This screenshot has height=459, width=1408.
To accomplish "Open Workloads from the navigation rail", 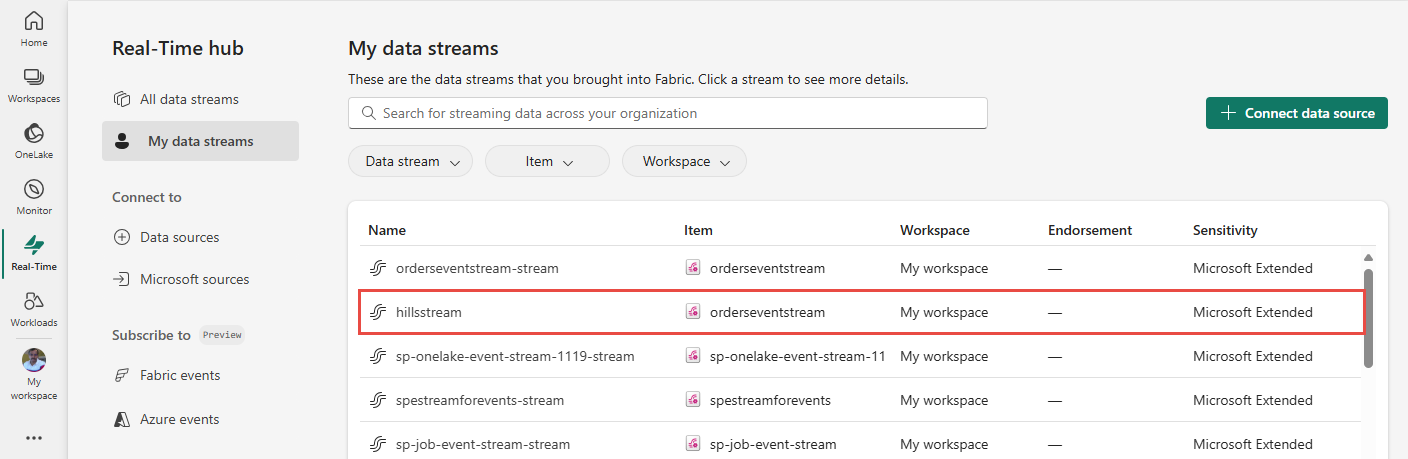I will pyautogui.click(x=33, y=308).
